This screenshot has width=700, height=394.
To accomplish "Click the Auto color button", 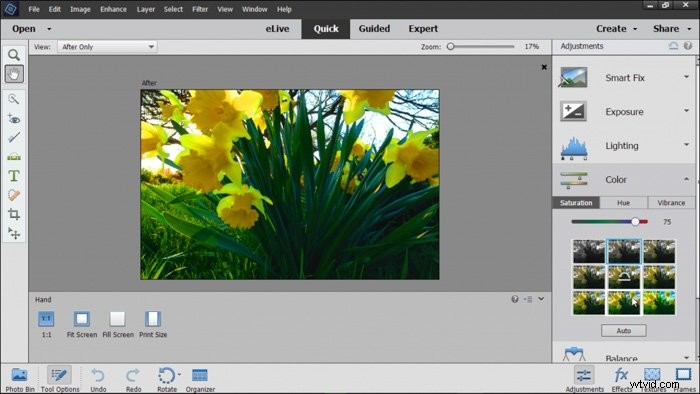I will pos(623,331).
